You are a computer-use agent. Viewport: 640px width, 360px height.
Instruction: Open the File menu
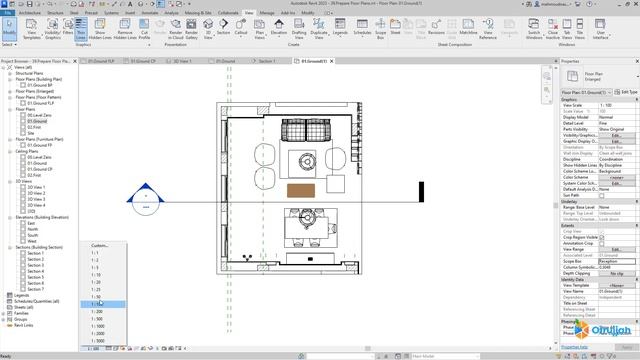pos(7,13)
